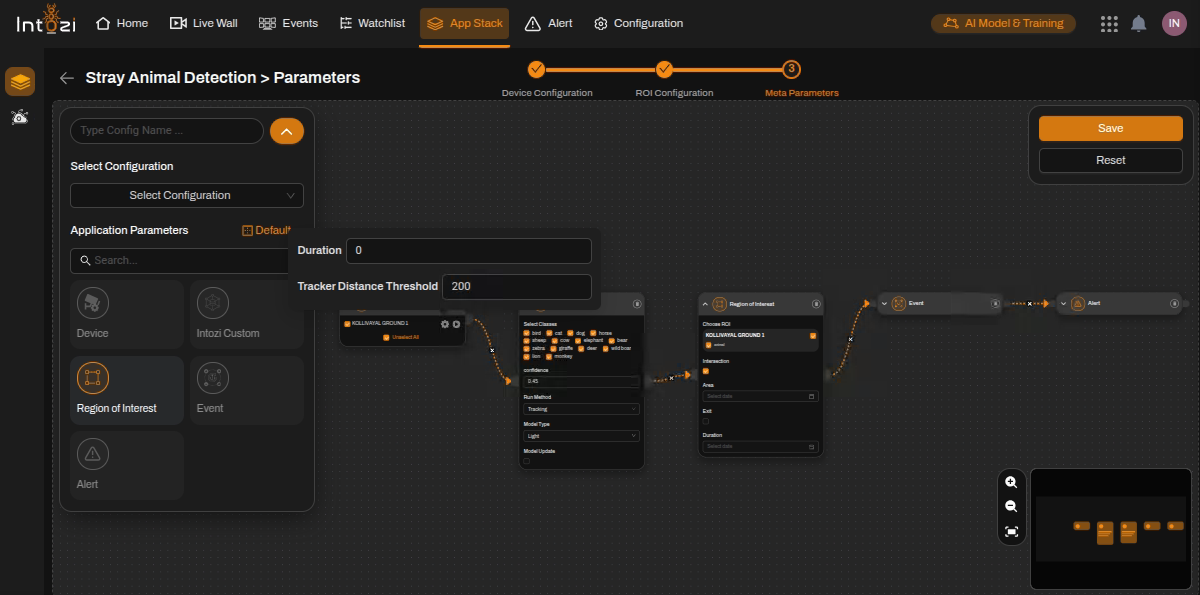The width and height of the screenshot is (1200, 595).
Task: Toggle the wild boar class checkbox
Action: (605, 348)
